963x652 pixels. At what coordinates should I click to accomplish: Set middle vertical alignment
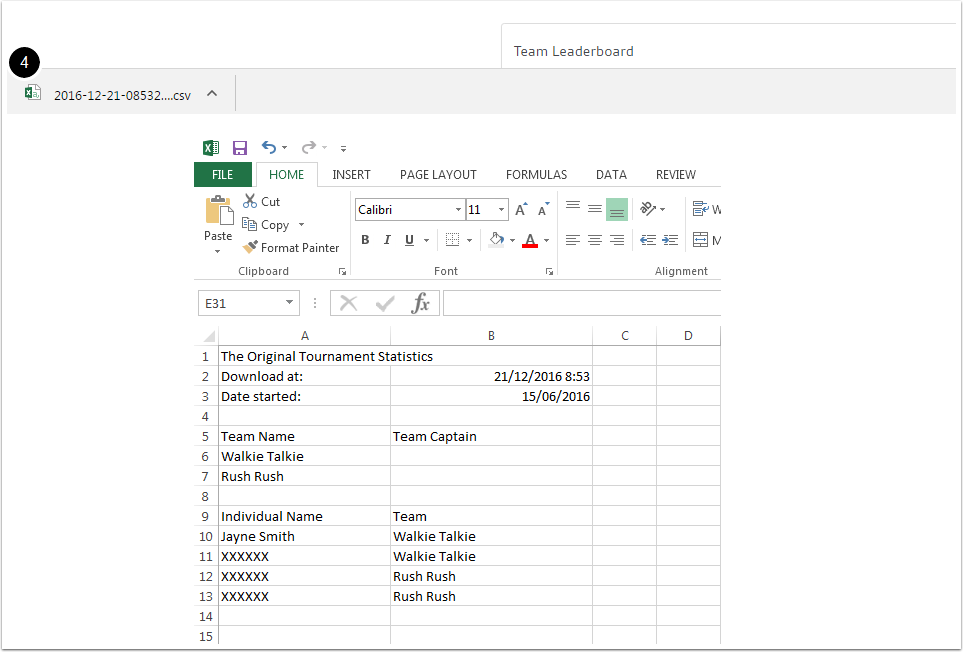click(x=595, y=209)
